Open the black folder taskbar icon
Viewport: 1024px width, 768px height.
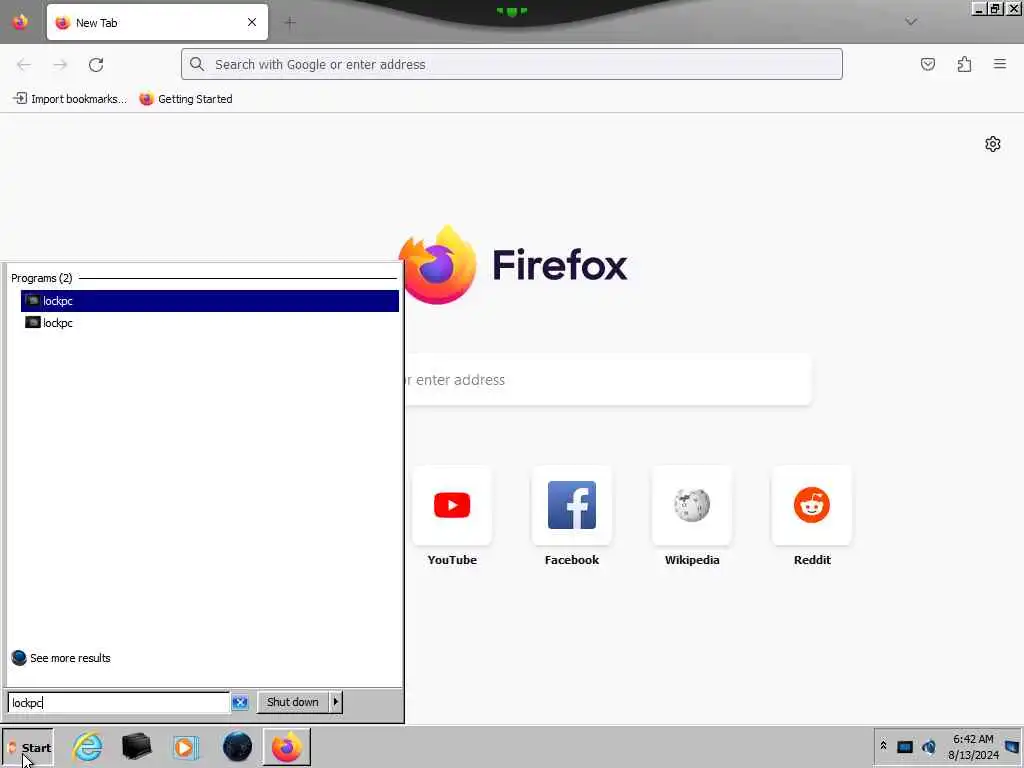(136, 746)
